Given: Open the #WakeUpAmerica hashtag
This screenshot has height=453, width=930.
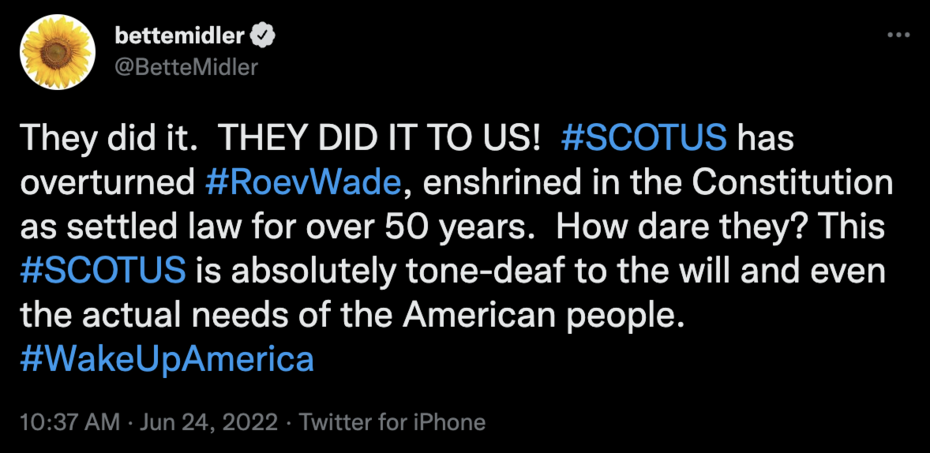Looking at the screenshot, I should (x=166, y=357).
